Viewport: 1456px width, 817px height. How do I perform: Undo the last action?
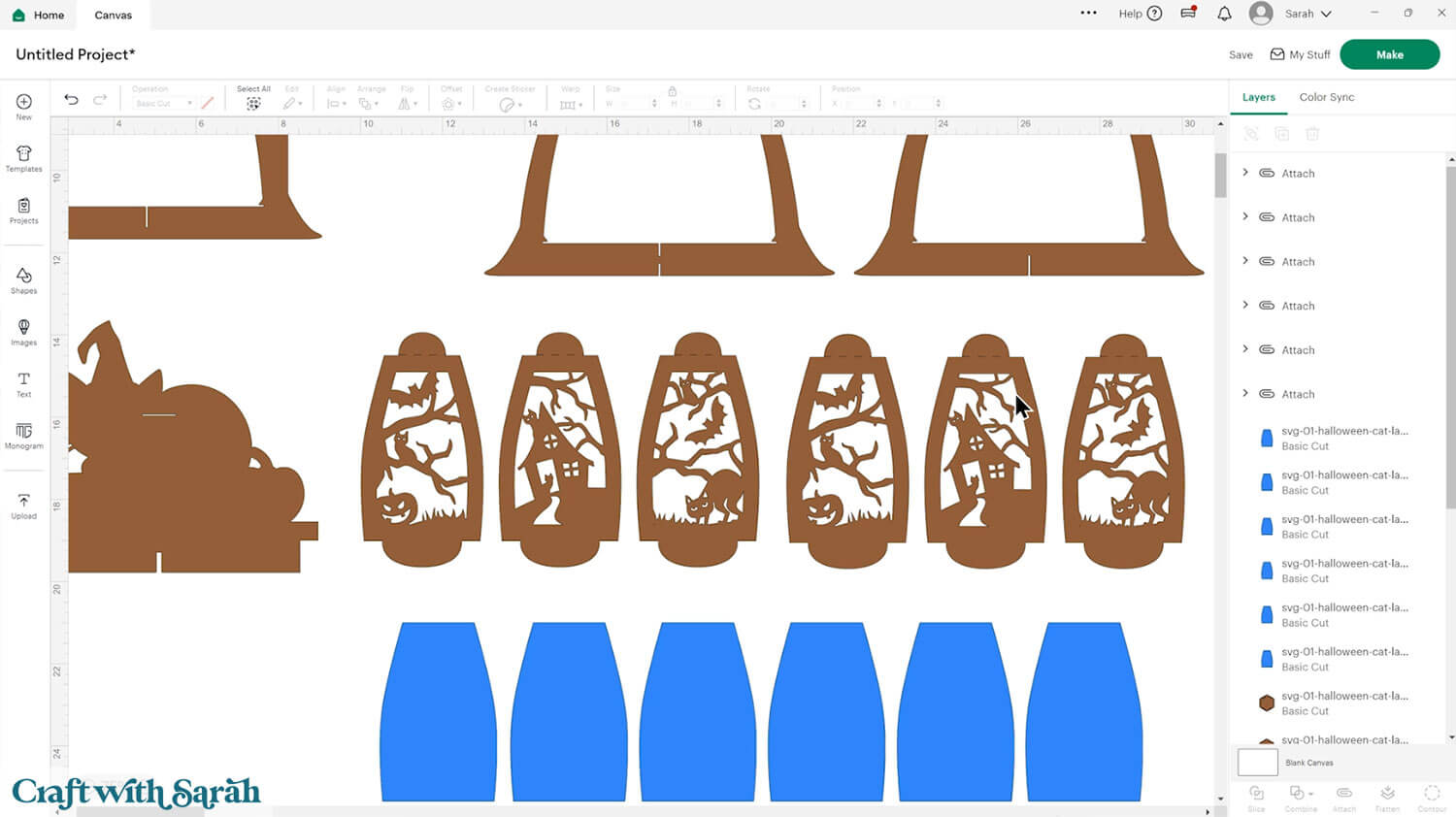(71, 99)
